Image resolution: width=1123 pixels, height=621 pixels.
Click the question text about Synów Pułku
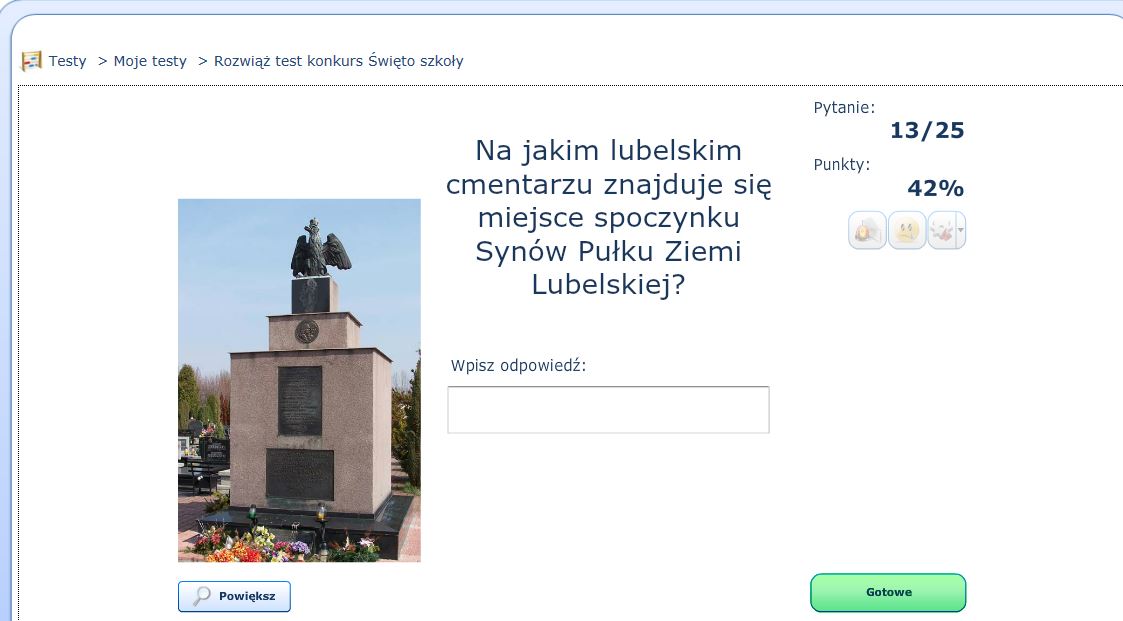point(608,218)
